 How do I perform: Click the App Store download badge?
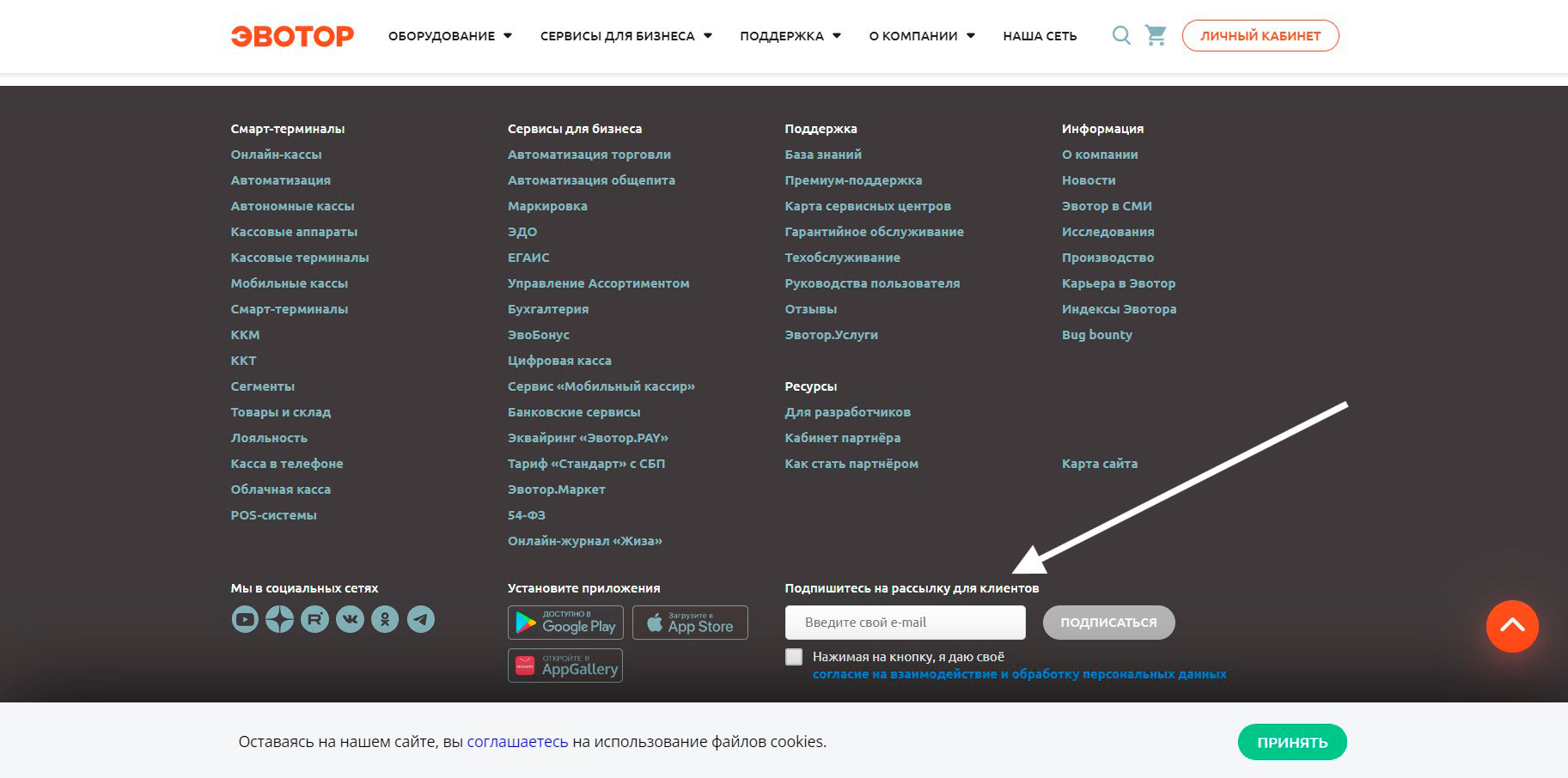pos(690,623)
